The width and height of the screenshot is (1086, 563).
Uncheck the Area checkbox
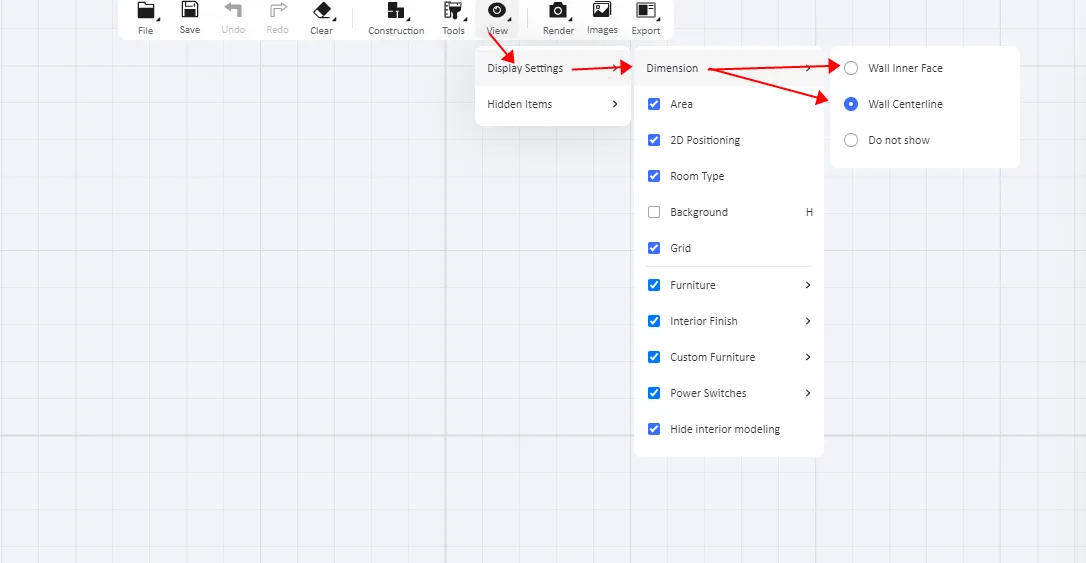[654, 104]
